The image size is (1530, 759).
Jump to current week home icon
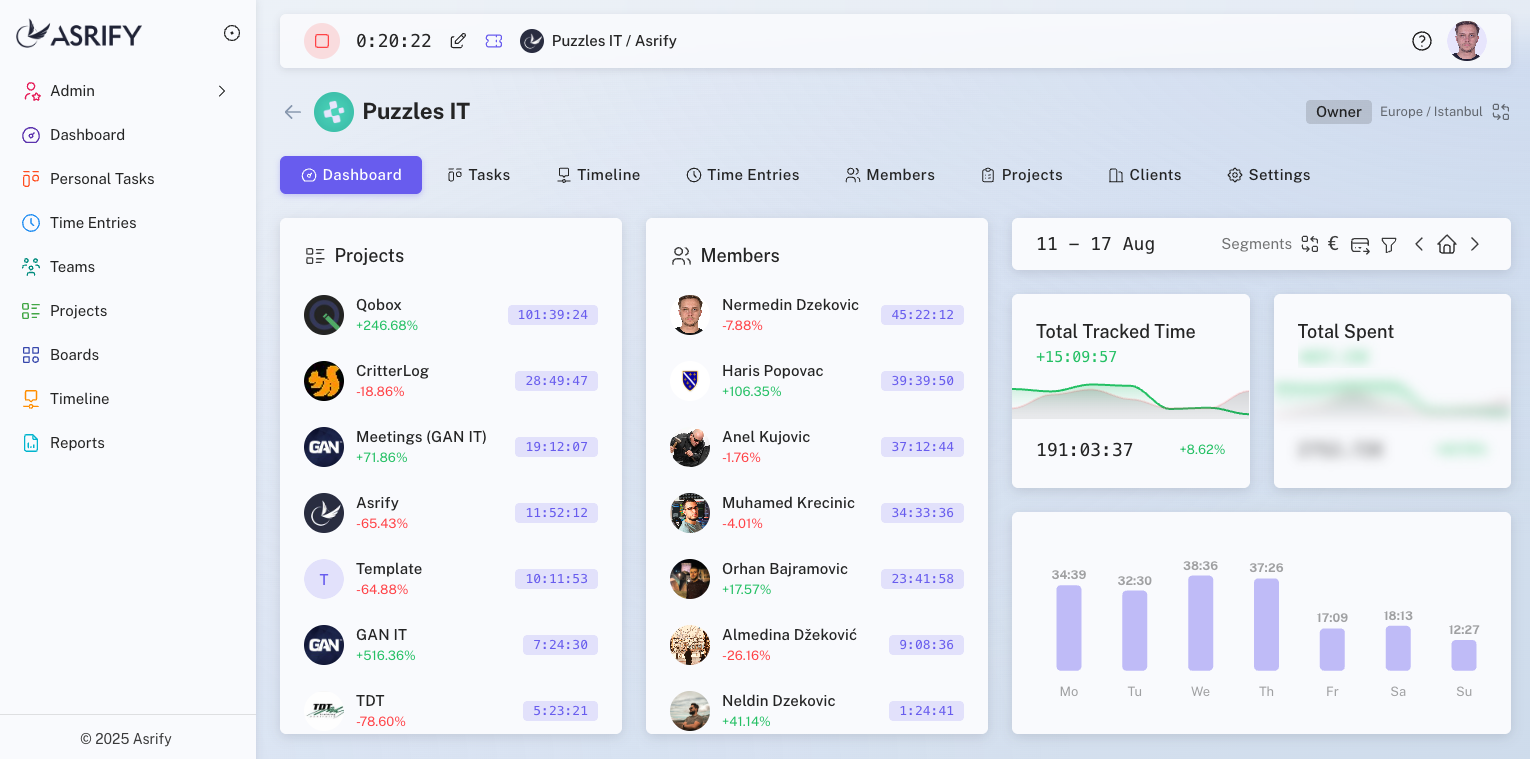[x=1447, y=244]
